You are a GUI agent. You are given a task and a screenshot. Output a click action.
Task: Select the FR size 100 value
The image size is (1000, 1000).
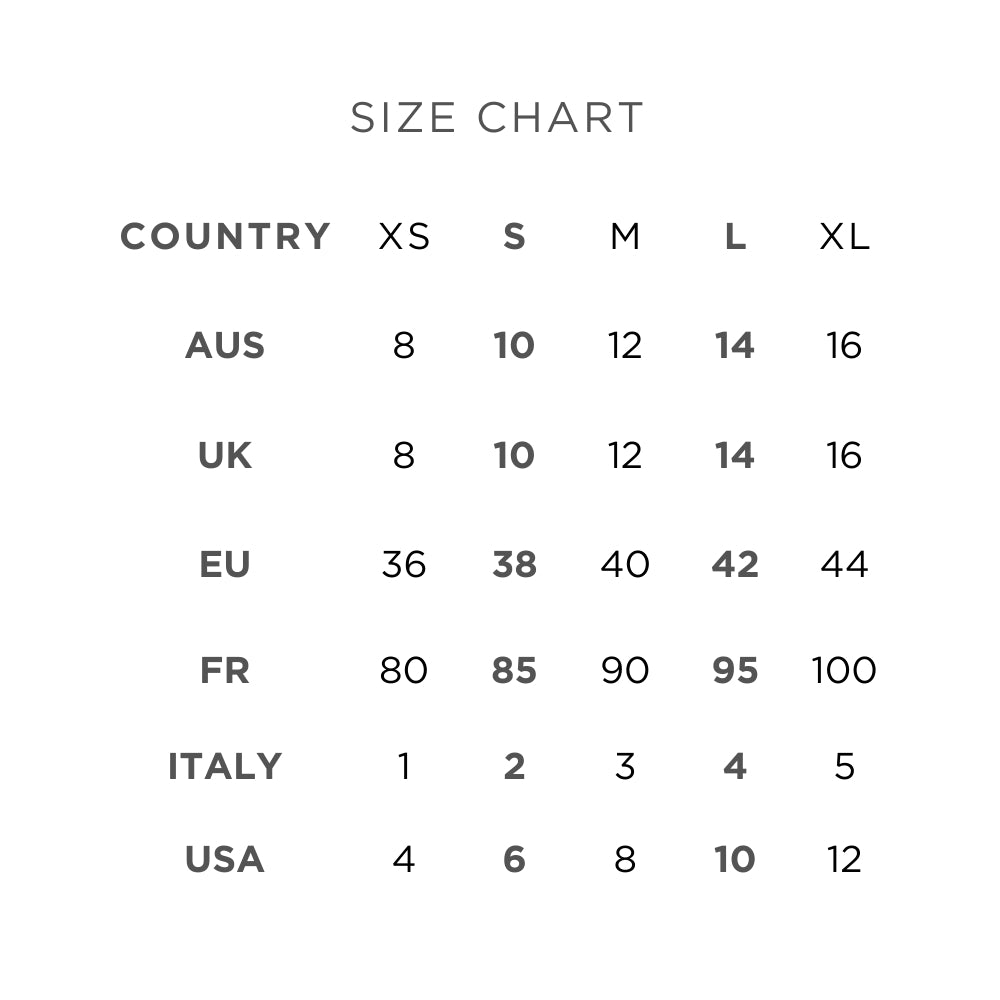[x=844, y=670]
